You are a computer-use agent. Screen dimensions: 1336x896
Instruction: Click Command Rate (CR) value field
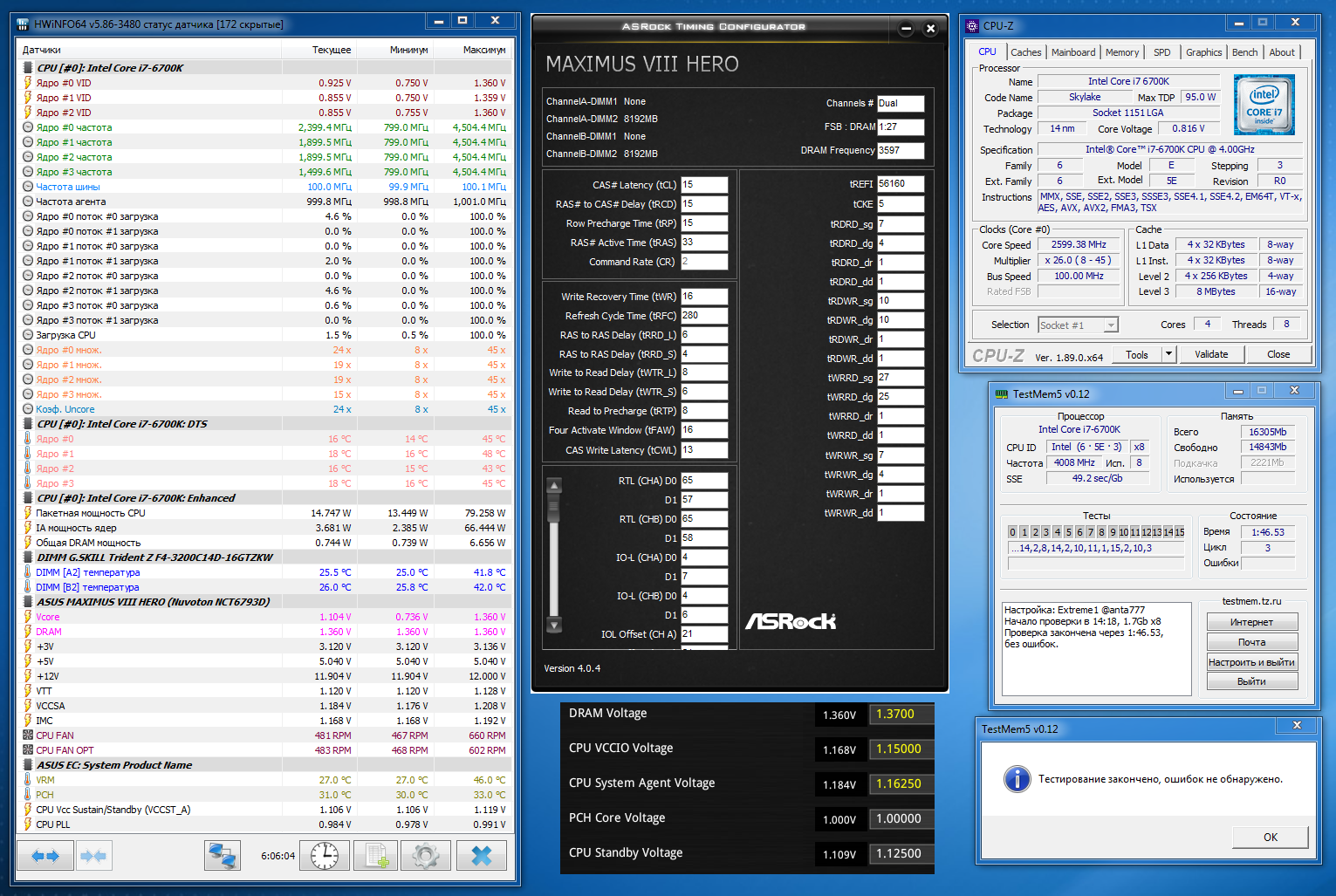[704, 262]
